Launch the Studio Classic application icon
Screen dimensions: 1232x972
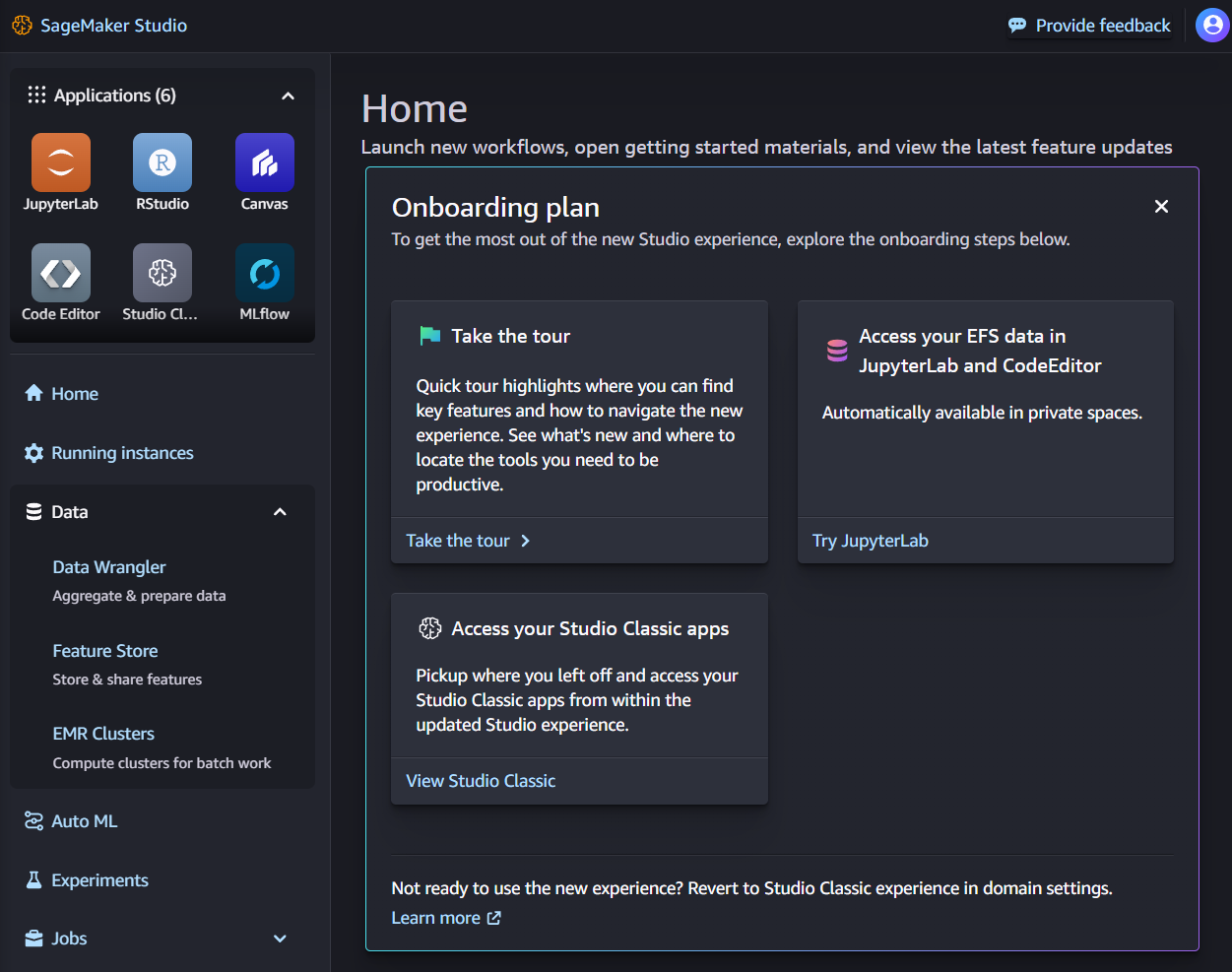[x=162, y=273]
